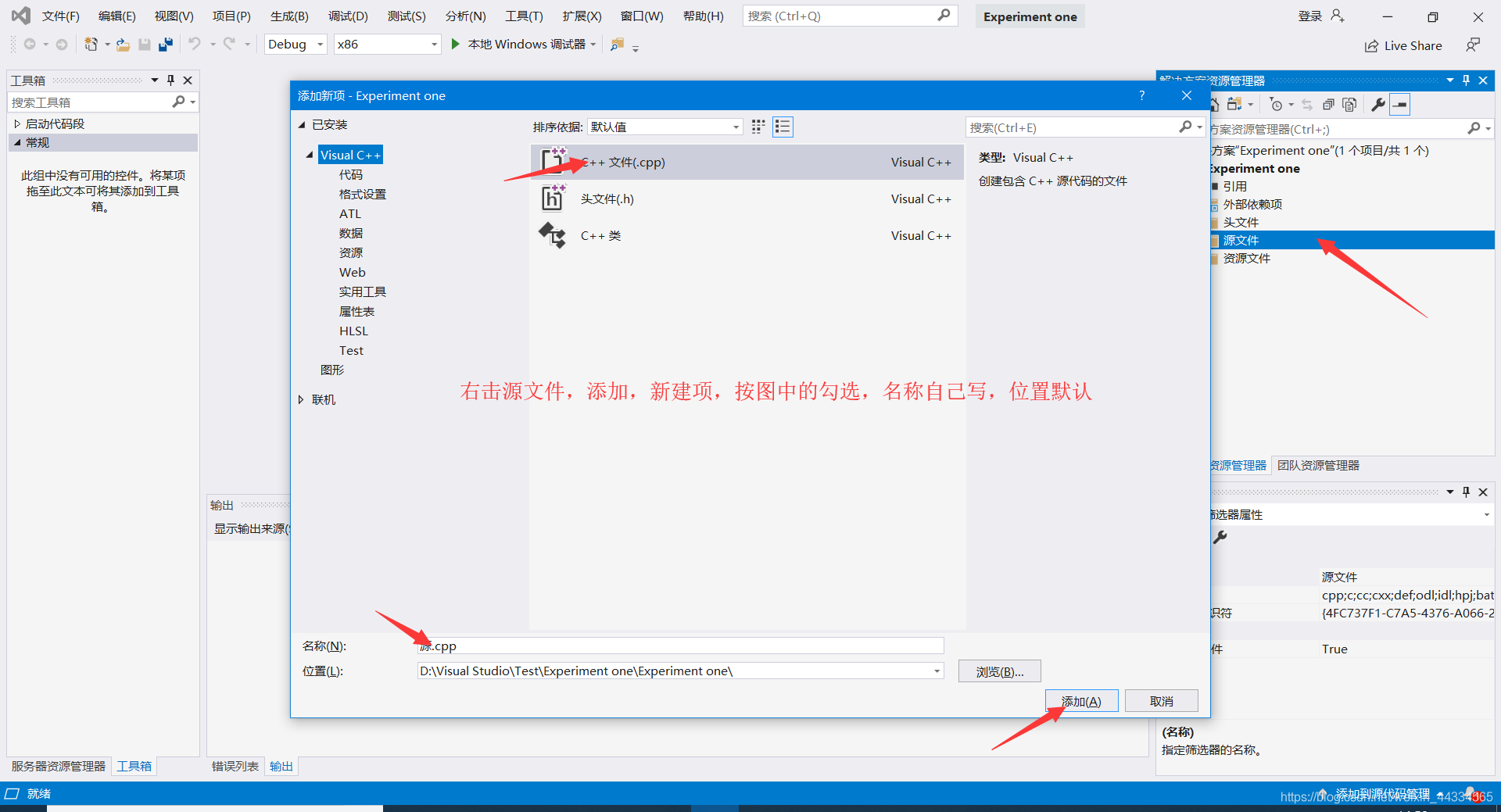Viewport: 1501px width, 812px height.
Task: Click the wrench icon in Properties panel
Action: [x=1220, y=537]
